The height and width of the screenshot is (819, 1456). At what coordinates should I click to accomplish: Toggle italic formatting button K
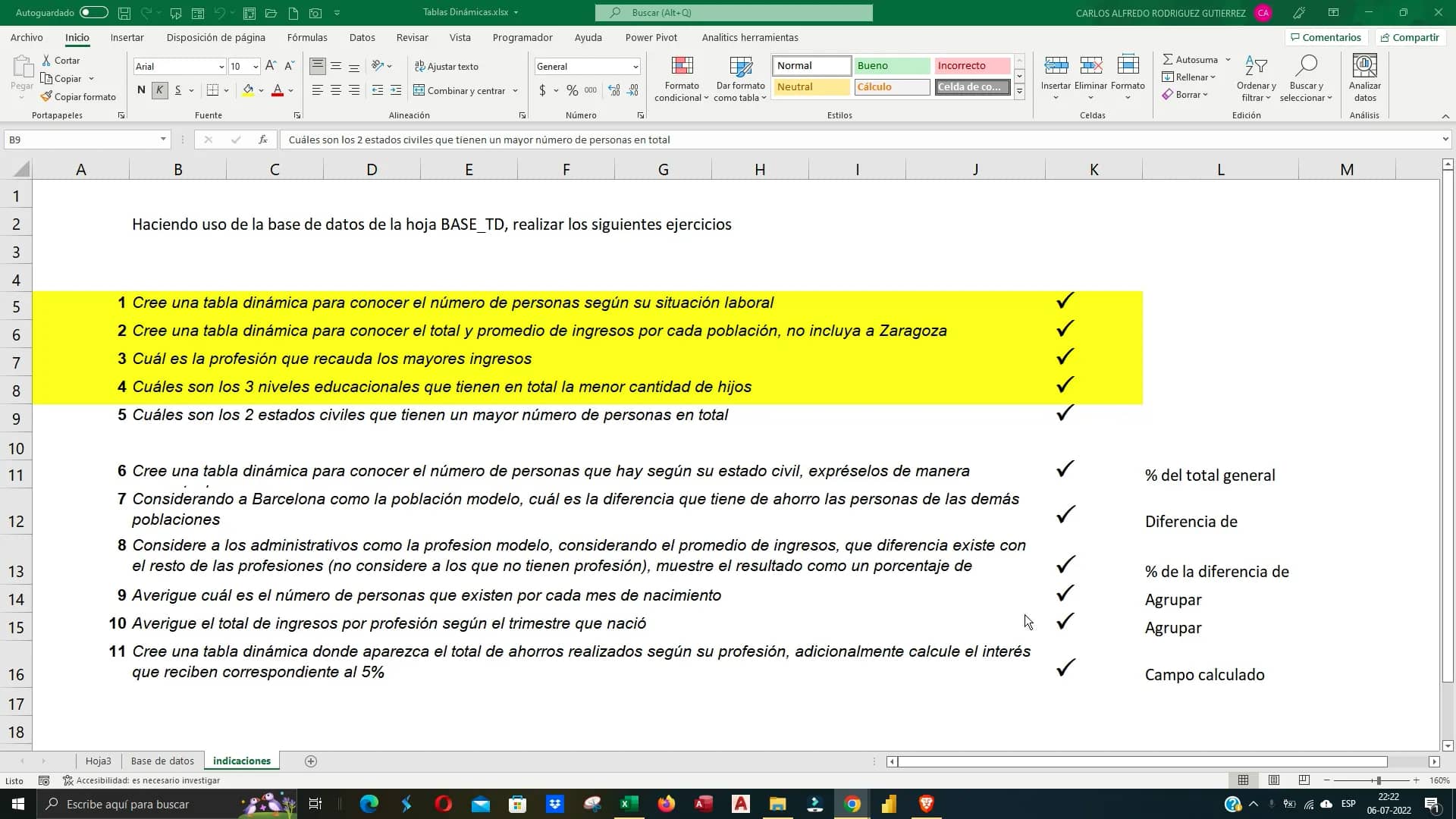(159, 90)
